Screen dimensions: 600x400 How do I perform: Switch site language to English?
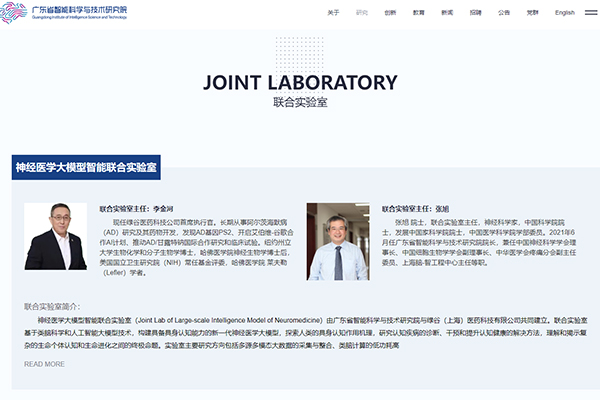pos(565,13)
